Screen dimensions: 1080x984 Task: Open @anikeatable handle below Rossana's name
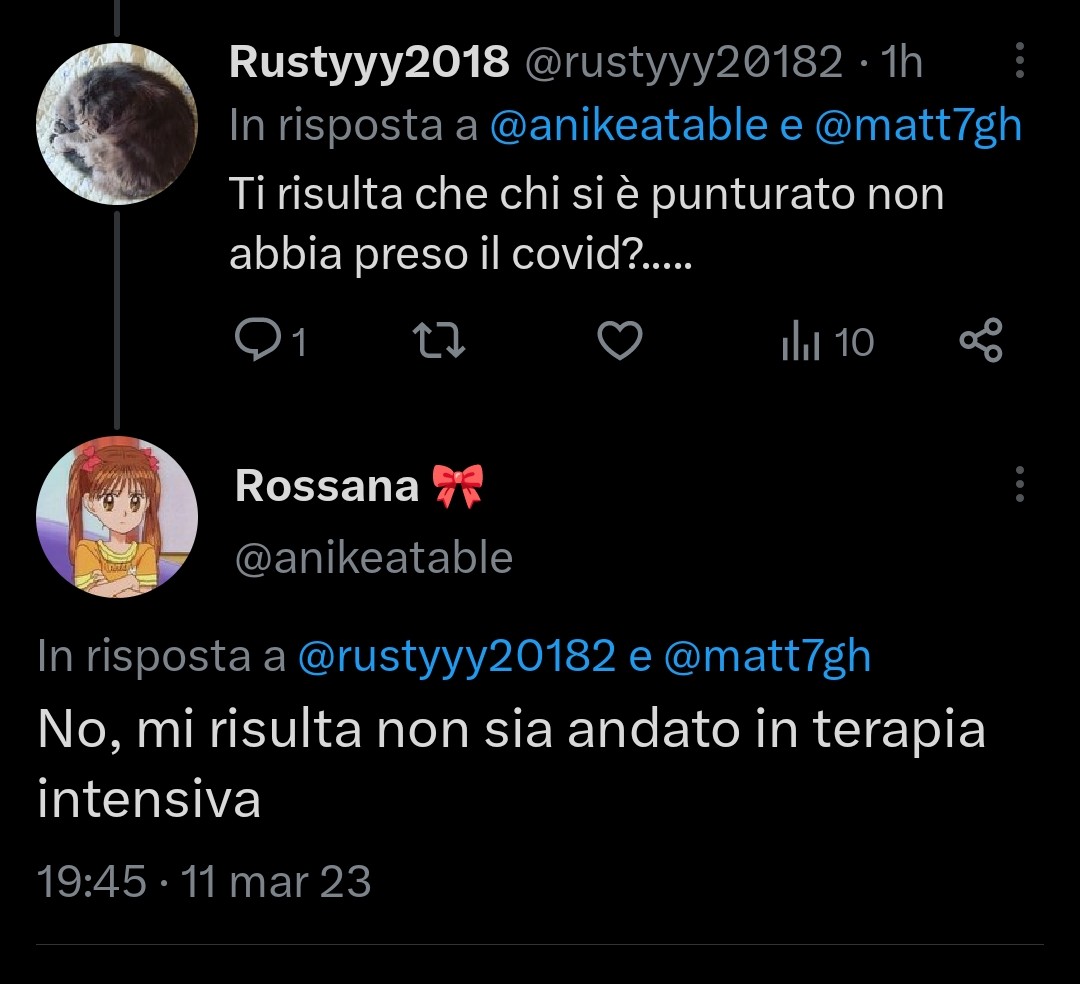tap(373, 558)
